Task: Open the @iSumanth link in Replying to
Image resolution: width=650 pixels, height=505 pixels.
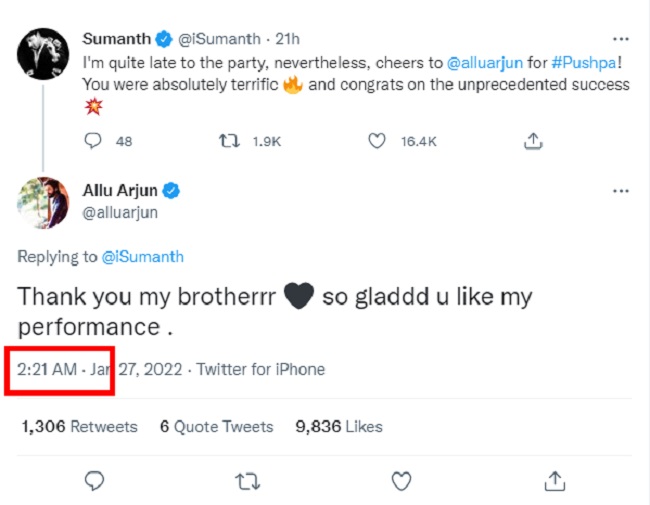Action: coord(142,257)
